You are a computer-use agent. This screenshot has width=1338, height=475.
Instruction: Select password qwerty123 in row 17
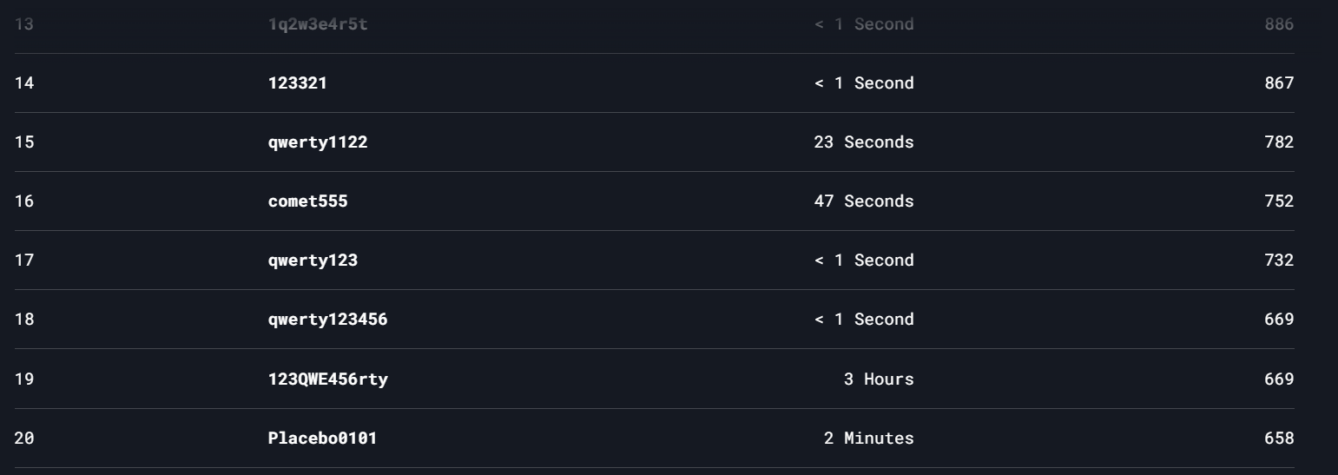tap(312, 260)
